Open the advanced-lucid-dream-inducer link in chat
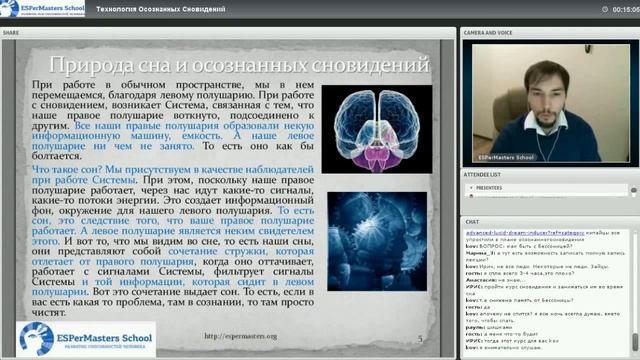This screenshot has height=360, width=640. click(x=525, y=233)
